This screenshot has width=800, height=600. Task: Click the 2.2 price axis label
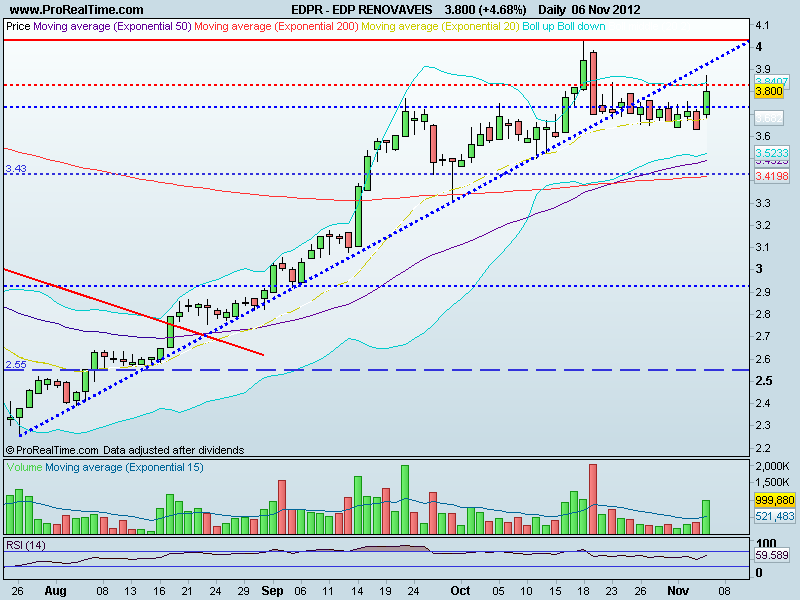coord(763,447)
